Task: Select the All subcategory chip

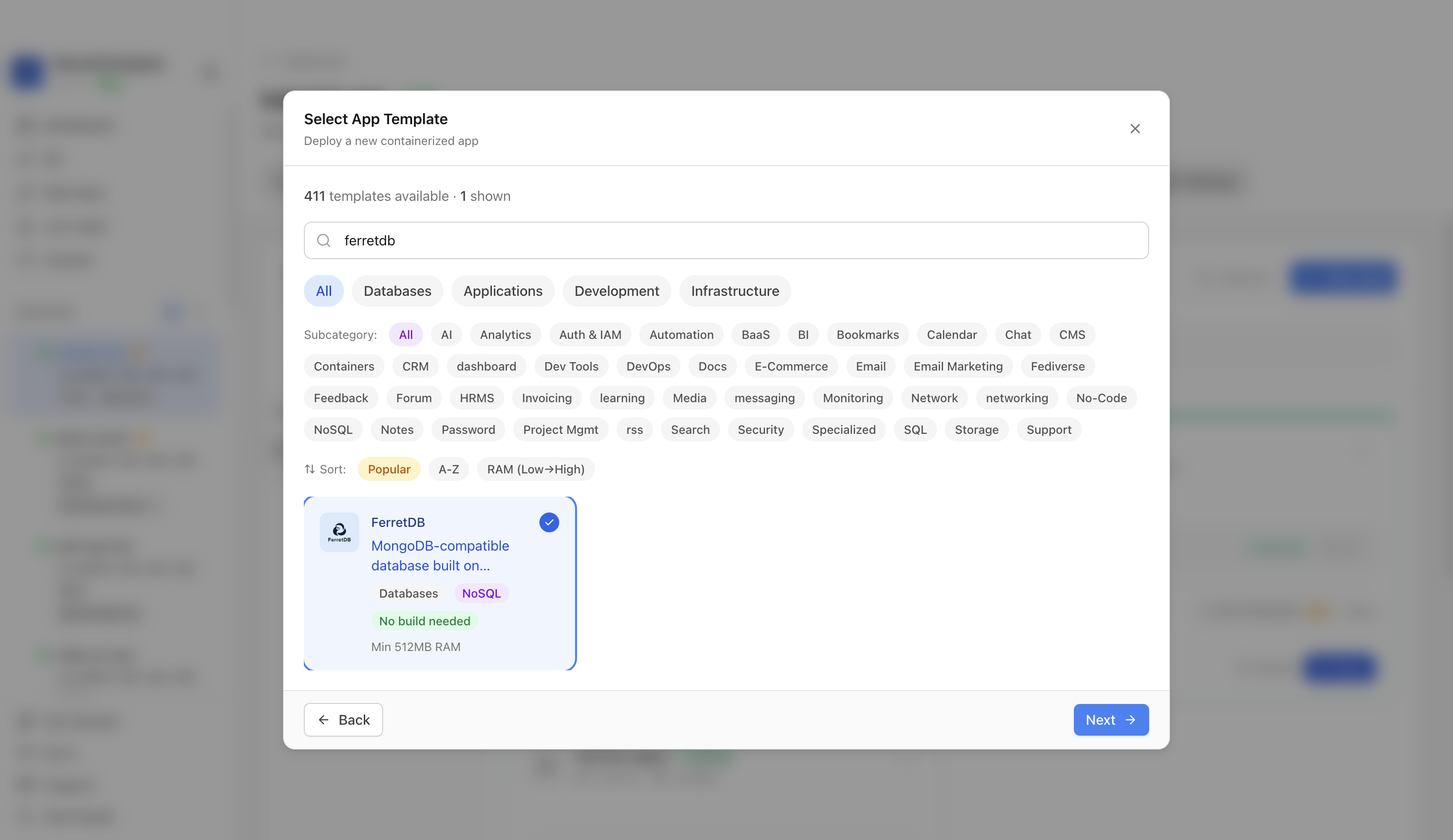Action: point(406,335)
